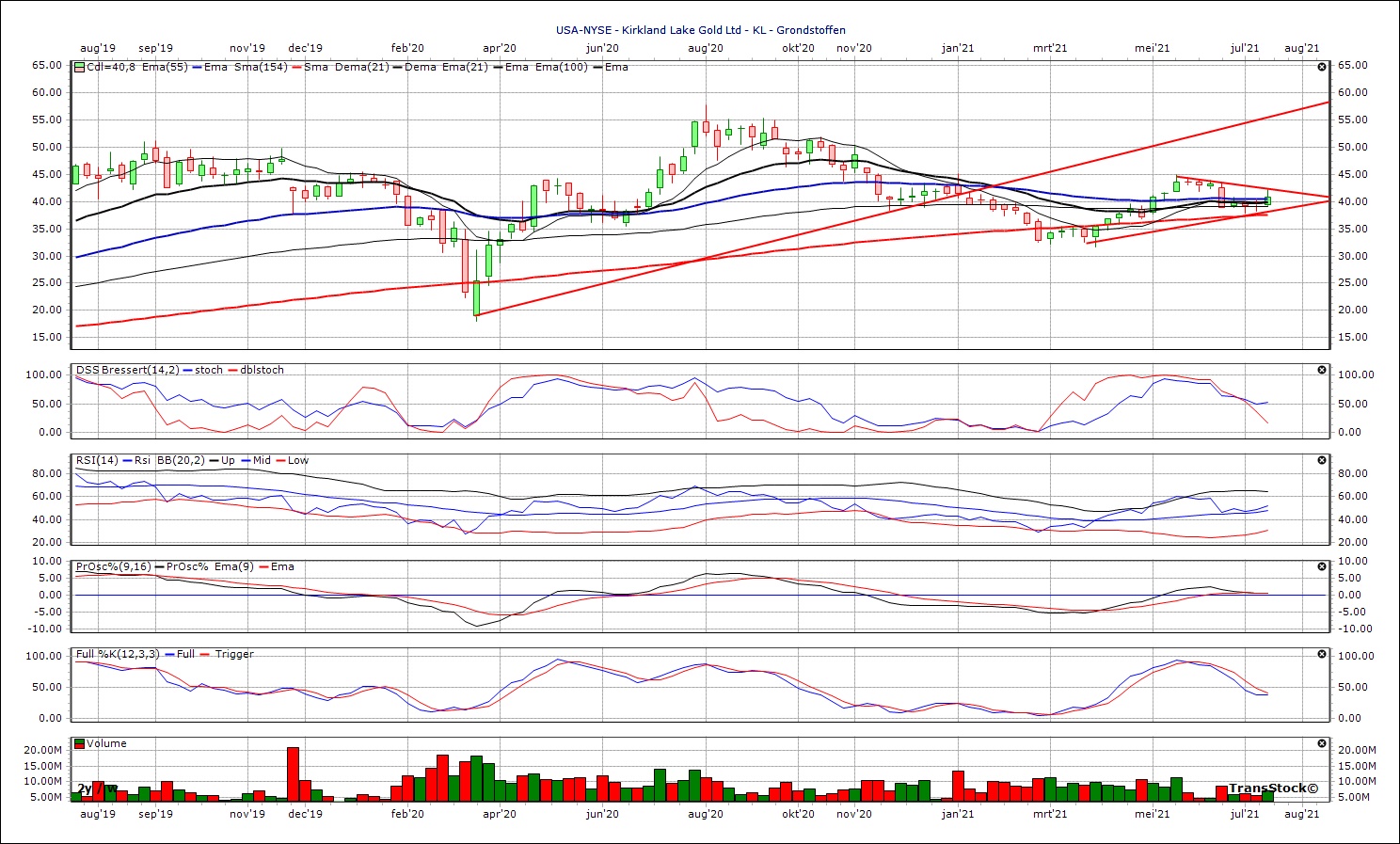This screenshot has width=1400, height=844.
Task: Click the TransStock© credit text
Action: [1273, 788]
